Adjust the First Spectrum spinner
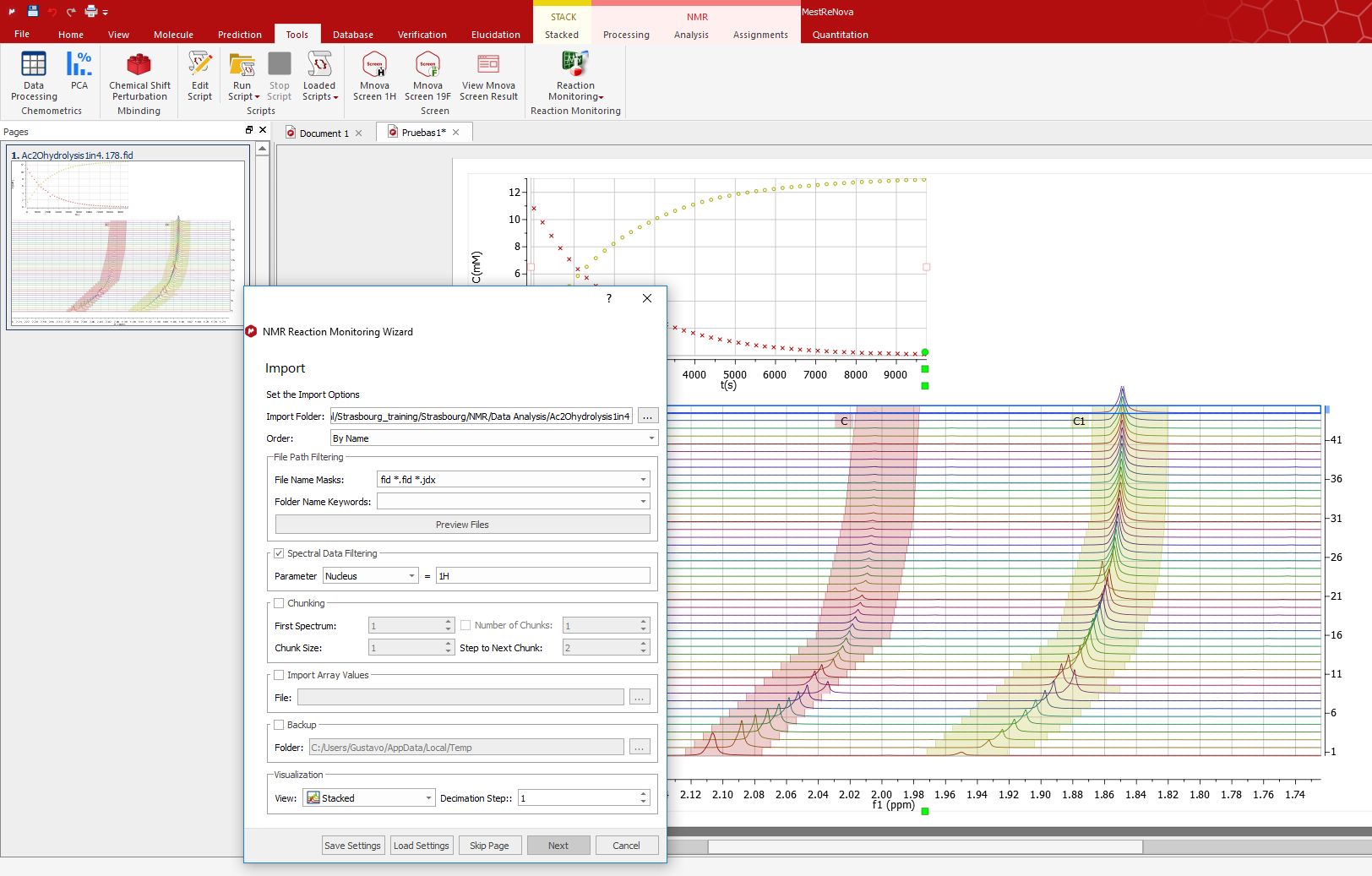 click(x=449, y=626)
